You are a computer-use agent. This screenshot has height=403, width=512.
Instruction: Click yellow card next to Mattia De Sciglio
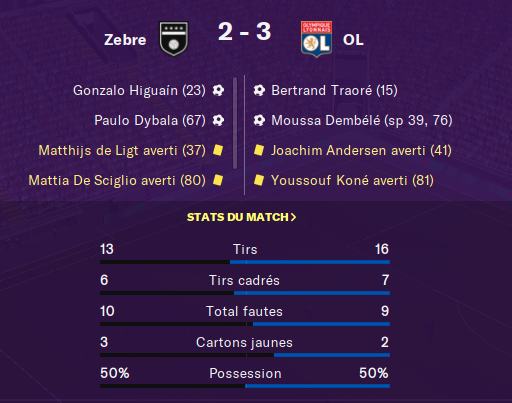[218, 180]
